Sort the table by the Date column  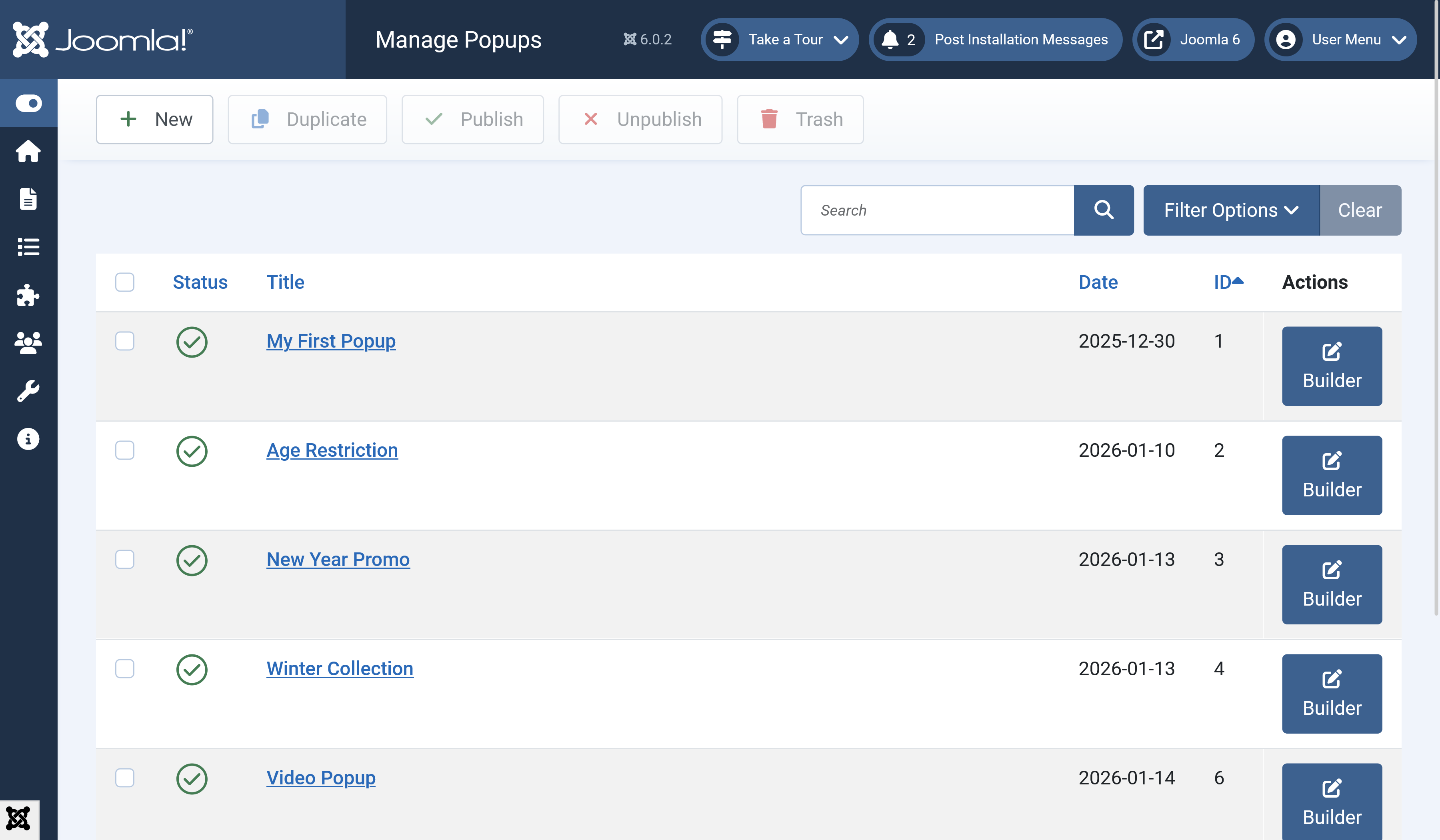(x=1098, y=282)
